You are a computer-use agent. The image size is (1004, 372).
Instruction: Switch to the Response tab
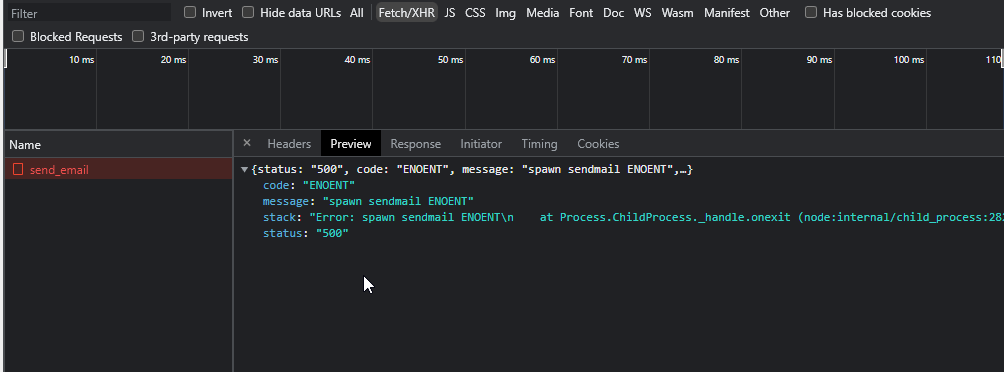coord(416,143)
